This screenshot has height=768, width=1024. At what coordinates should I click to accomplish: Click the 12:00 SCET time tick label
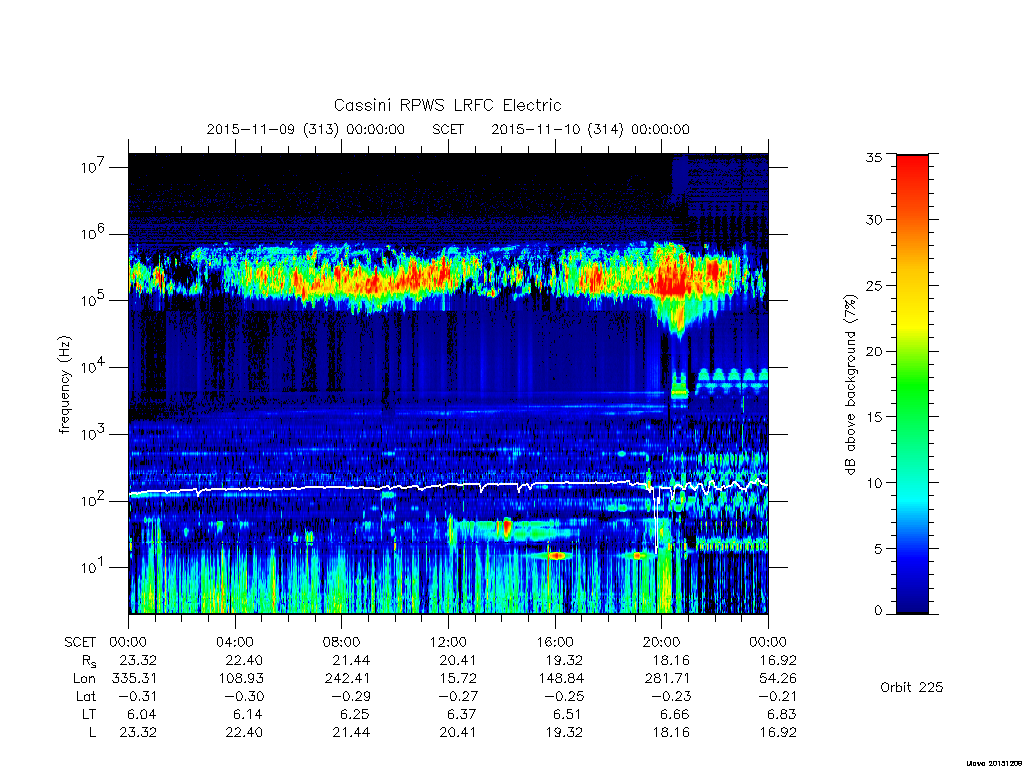tap(448, 642)
